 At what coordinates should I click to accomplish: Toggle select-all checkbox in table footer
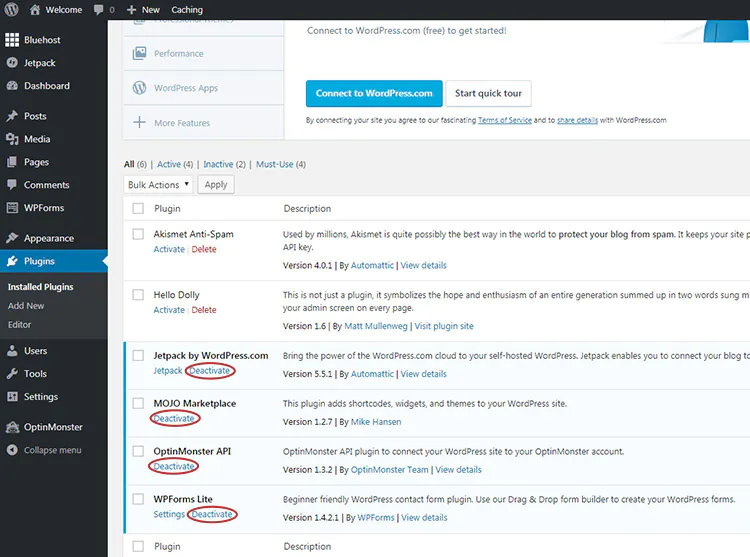click(138, 546)
